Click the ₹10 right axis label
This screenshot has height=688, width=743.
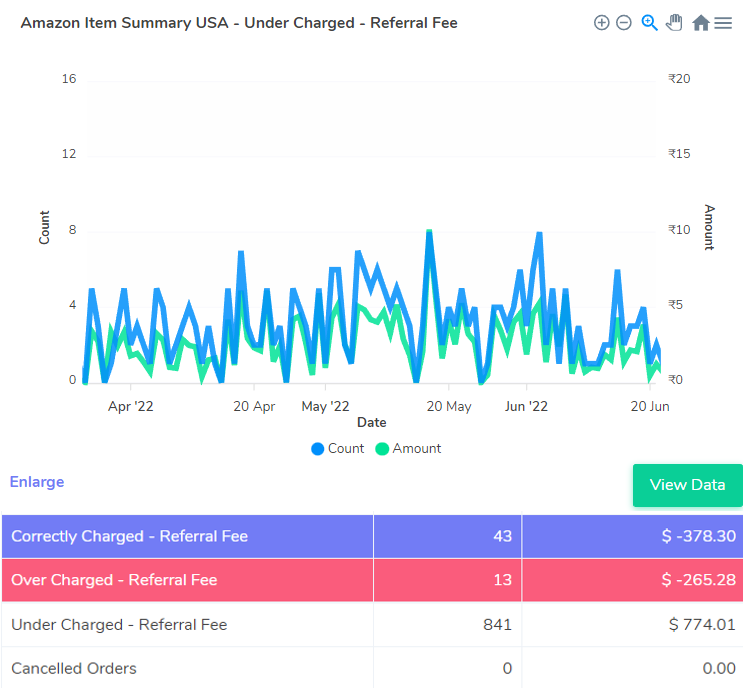(679, 230)
